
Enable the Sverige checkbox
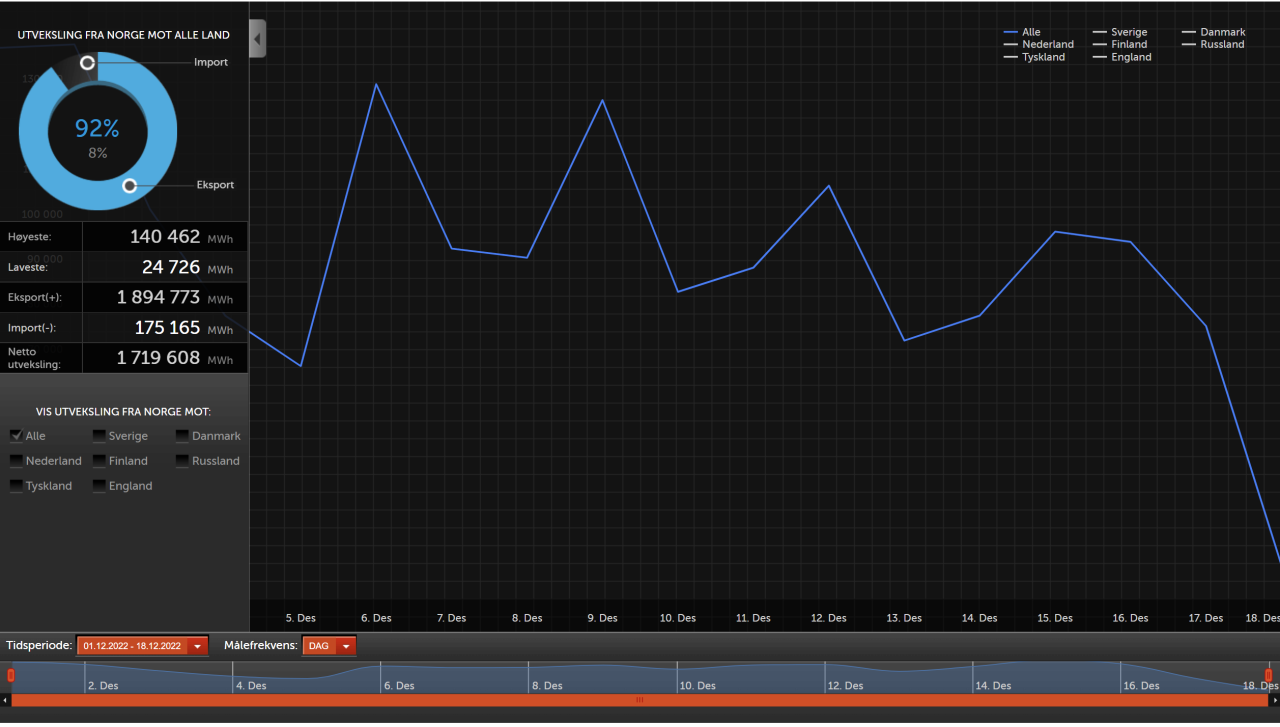point(100,436)
